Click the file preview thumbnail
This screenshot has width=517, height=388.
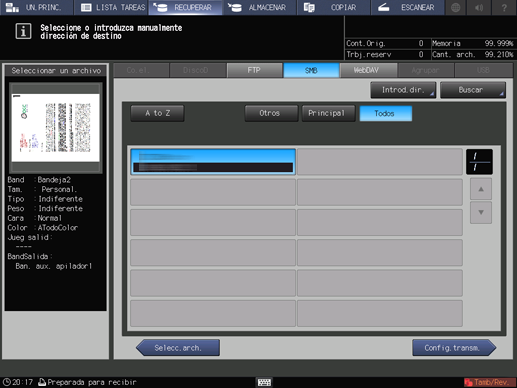click(x=56, y=128)
